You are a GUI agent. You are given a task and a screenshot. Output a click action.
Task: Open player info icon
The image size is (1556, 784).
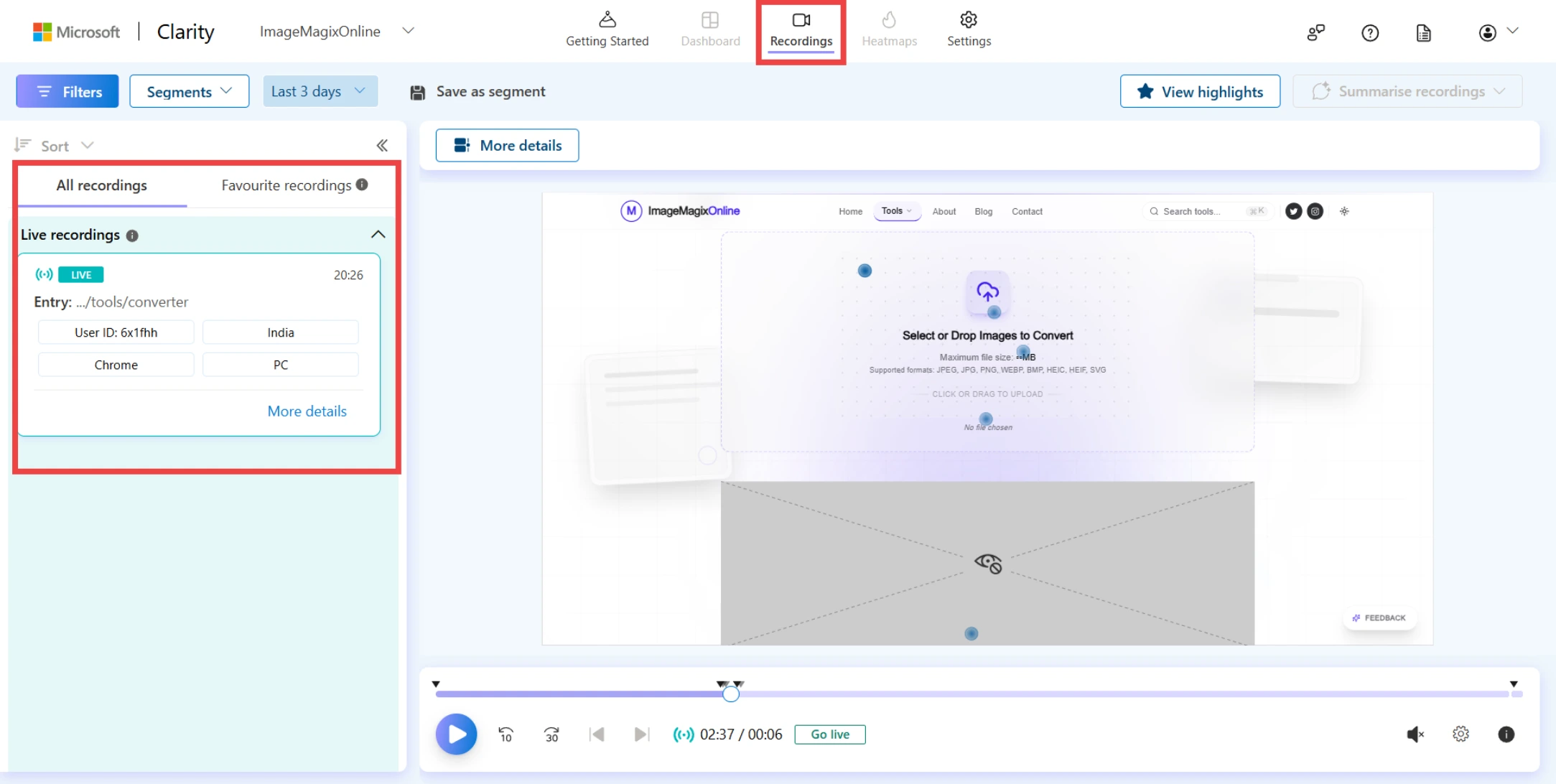point(1506,734)
